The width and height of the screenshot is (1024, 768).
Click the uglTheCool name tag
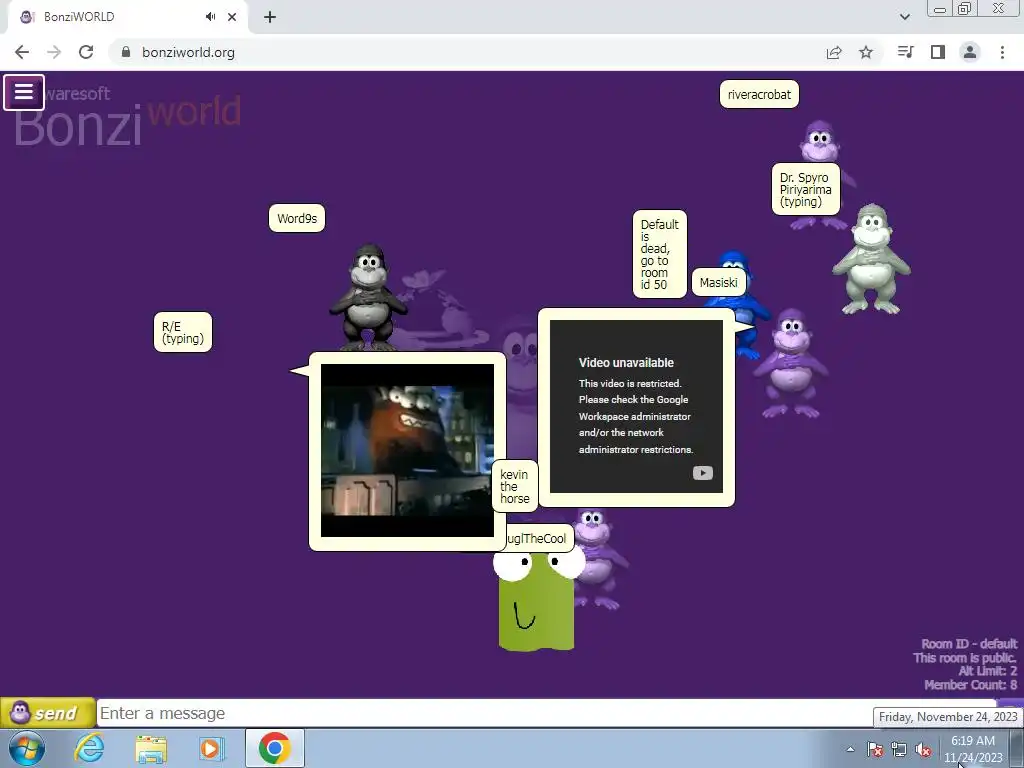(539, 539)
